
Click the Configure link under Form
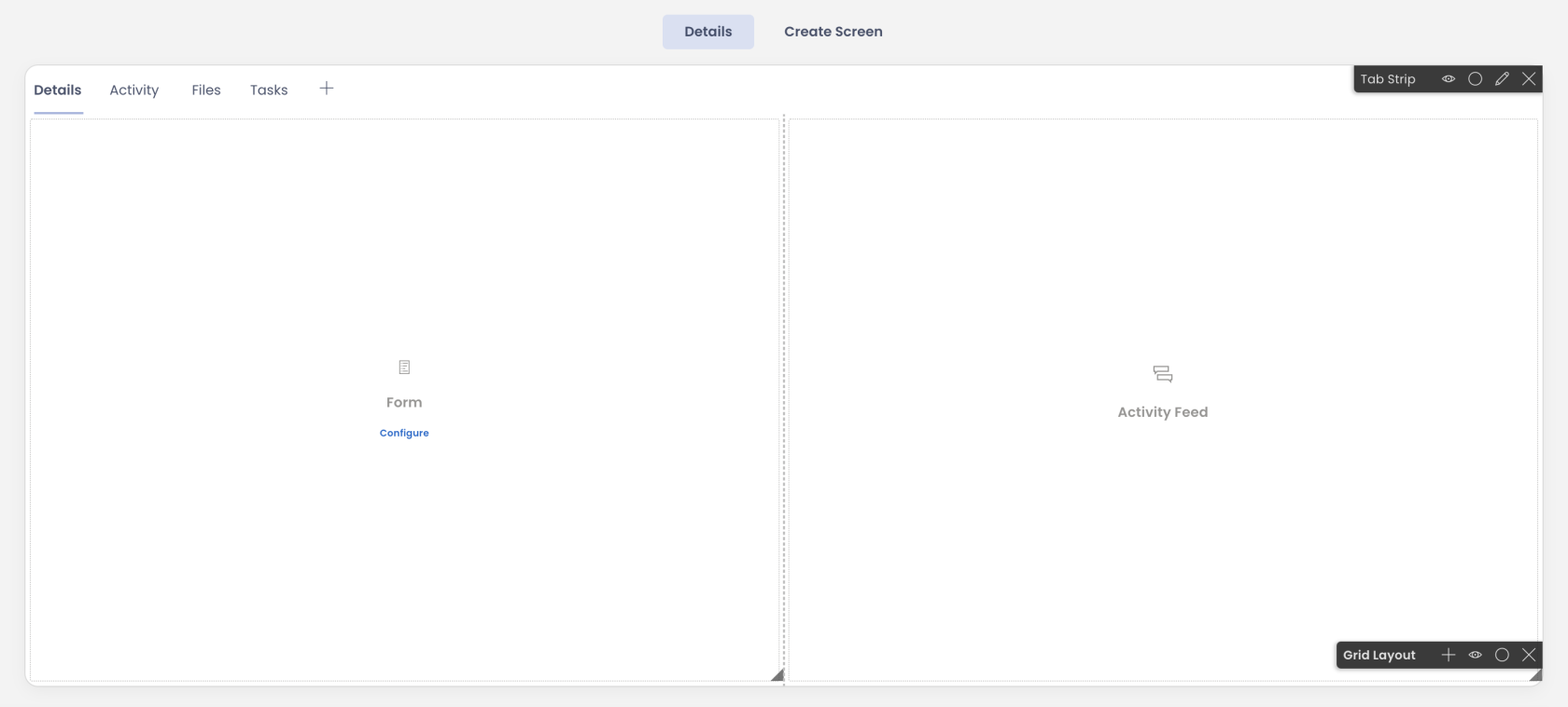(404, 433)
